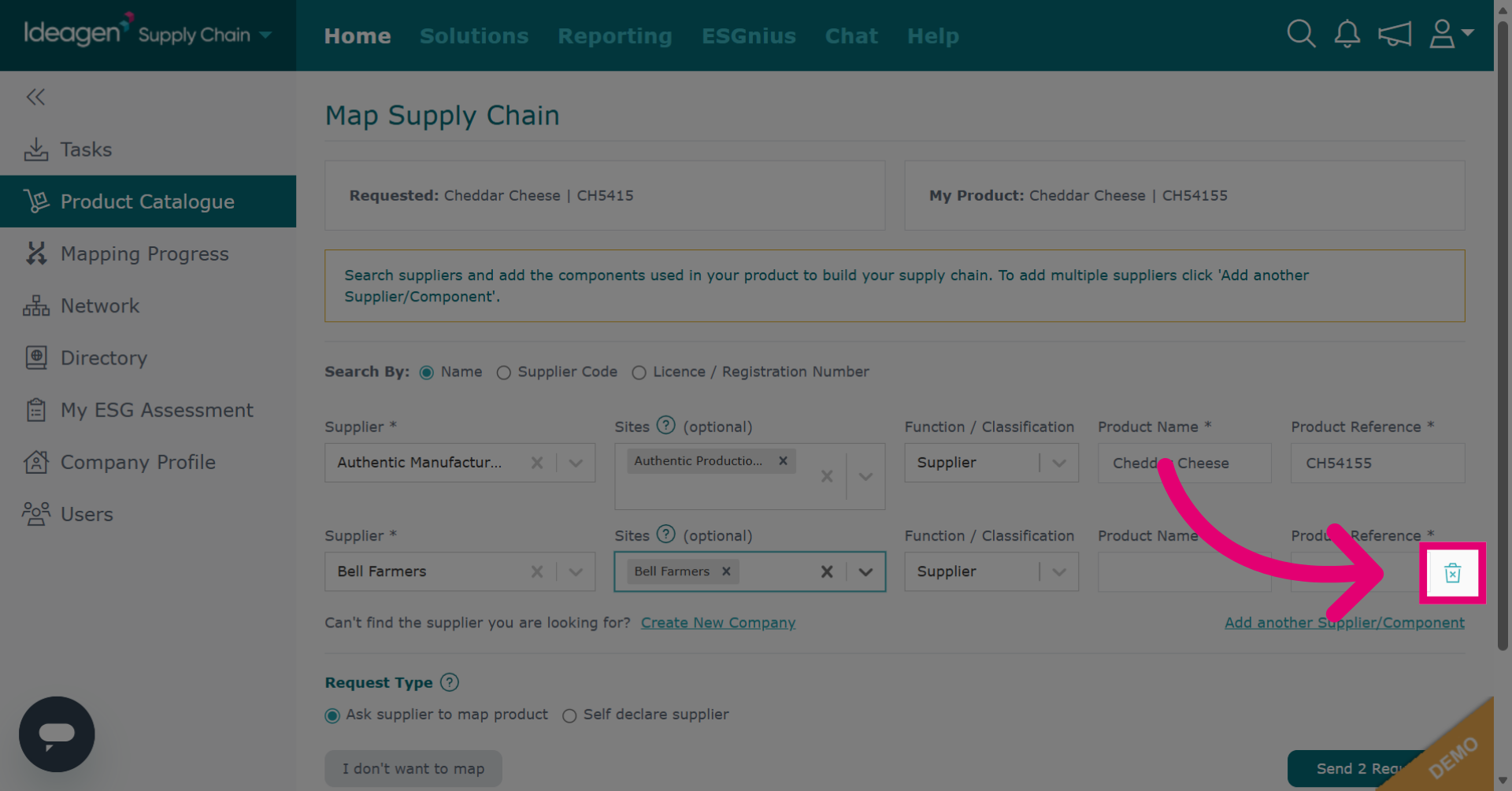Screen dimensions: 1512x791
Task: Open the Help menu
Action: [x=933, y=36]
